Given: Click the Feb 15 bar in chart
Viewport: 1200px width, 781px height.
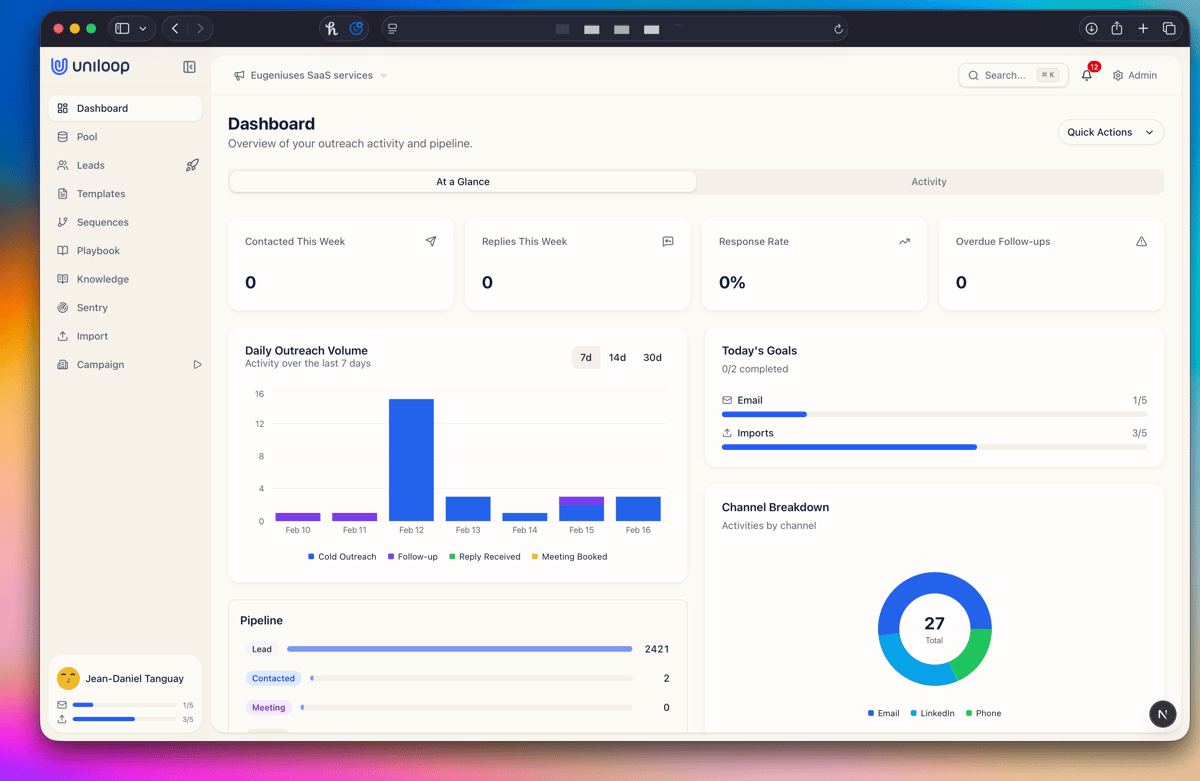Looking at the screenshot, I should [581, 509].
